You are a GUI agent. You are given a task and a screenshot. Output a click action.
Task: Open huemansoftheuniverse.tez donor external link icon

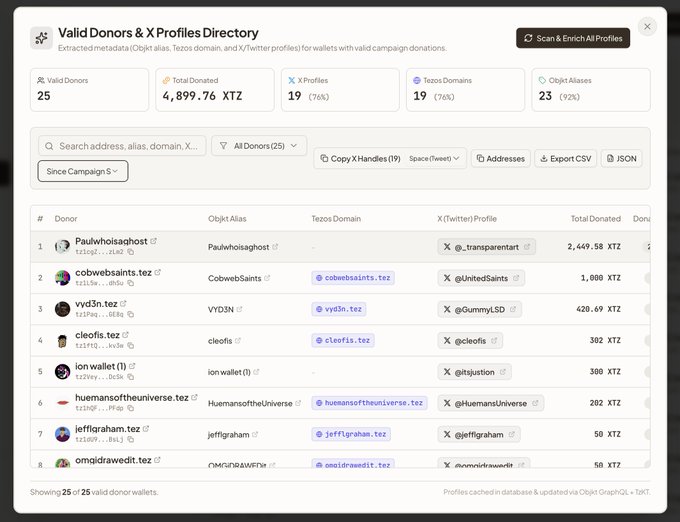[x=194, y=397]
